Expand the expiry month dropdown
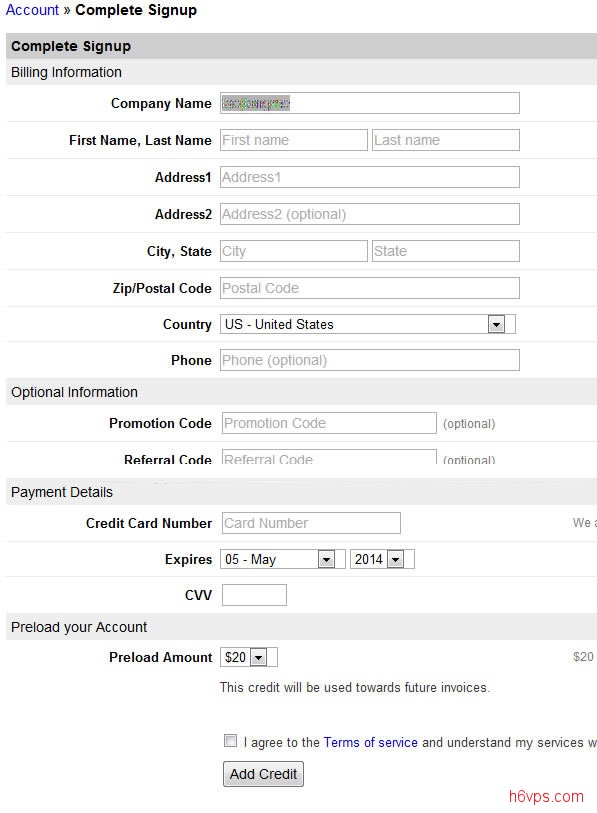This screenshot has height=813, width=597. coord(283,559)
